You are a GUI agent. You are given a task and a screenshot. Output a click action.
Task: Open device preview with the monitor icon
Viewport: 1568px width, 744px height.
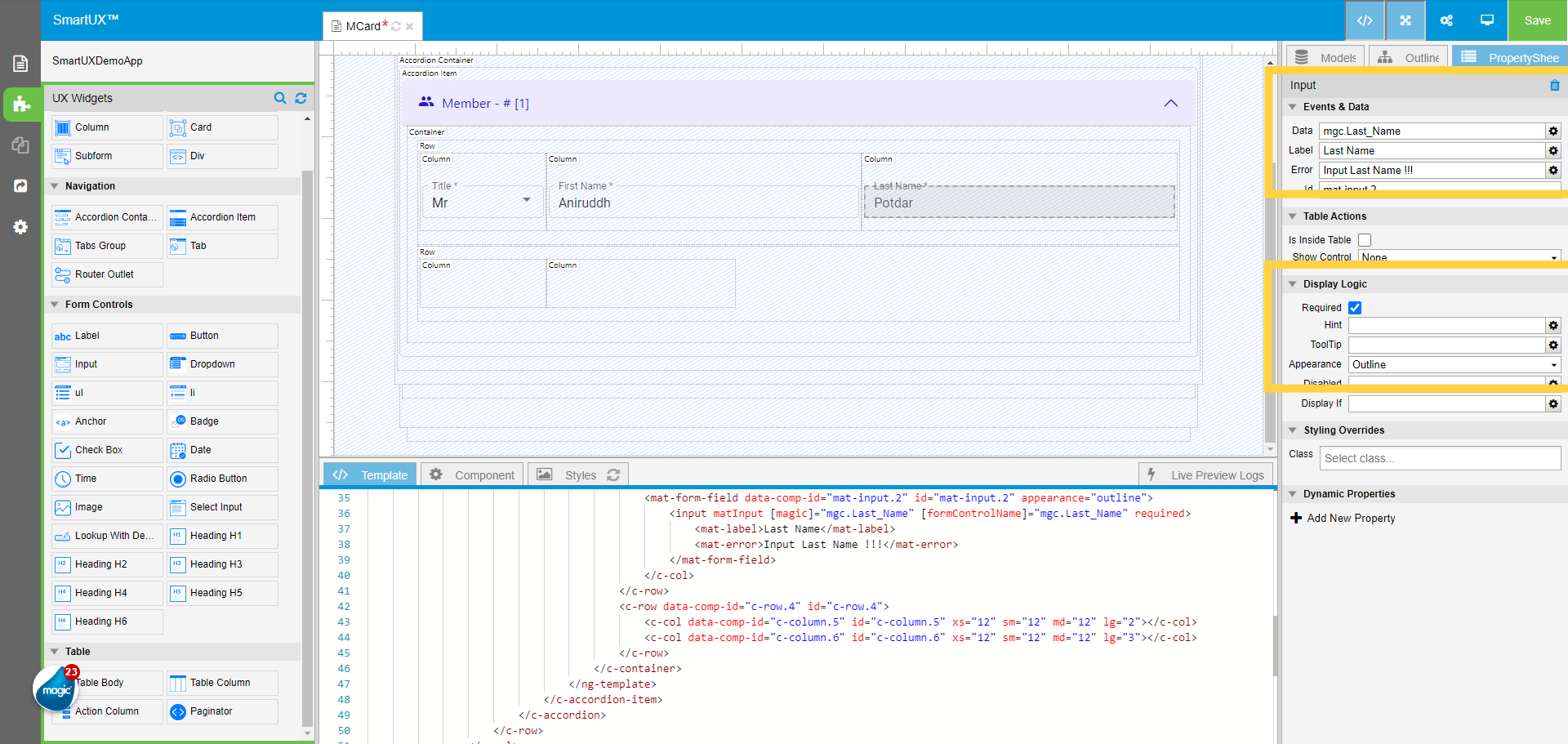[x=1487, y=20]
